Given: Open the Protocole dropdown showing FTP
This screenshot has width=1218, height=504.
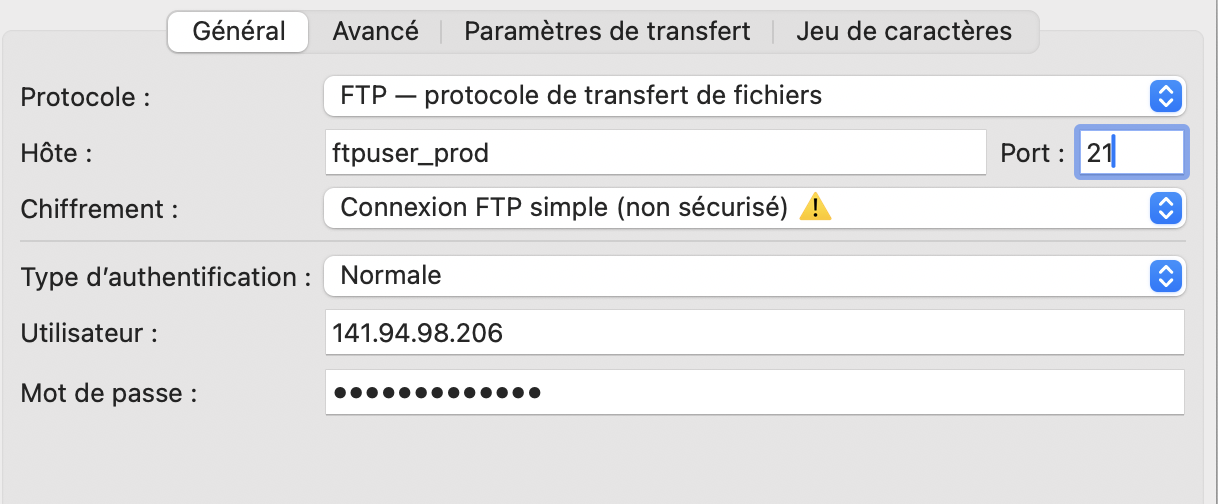Looking at the screenshot, I should point(740,96).
